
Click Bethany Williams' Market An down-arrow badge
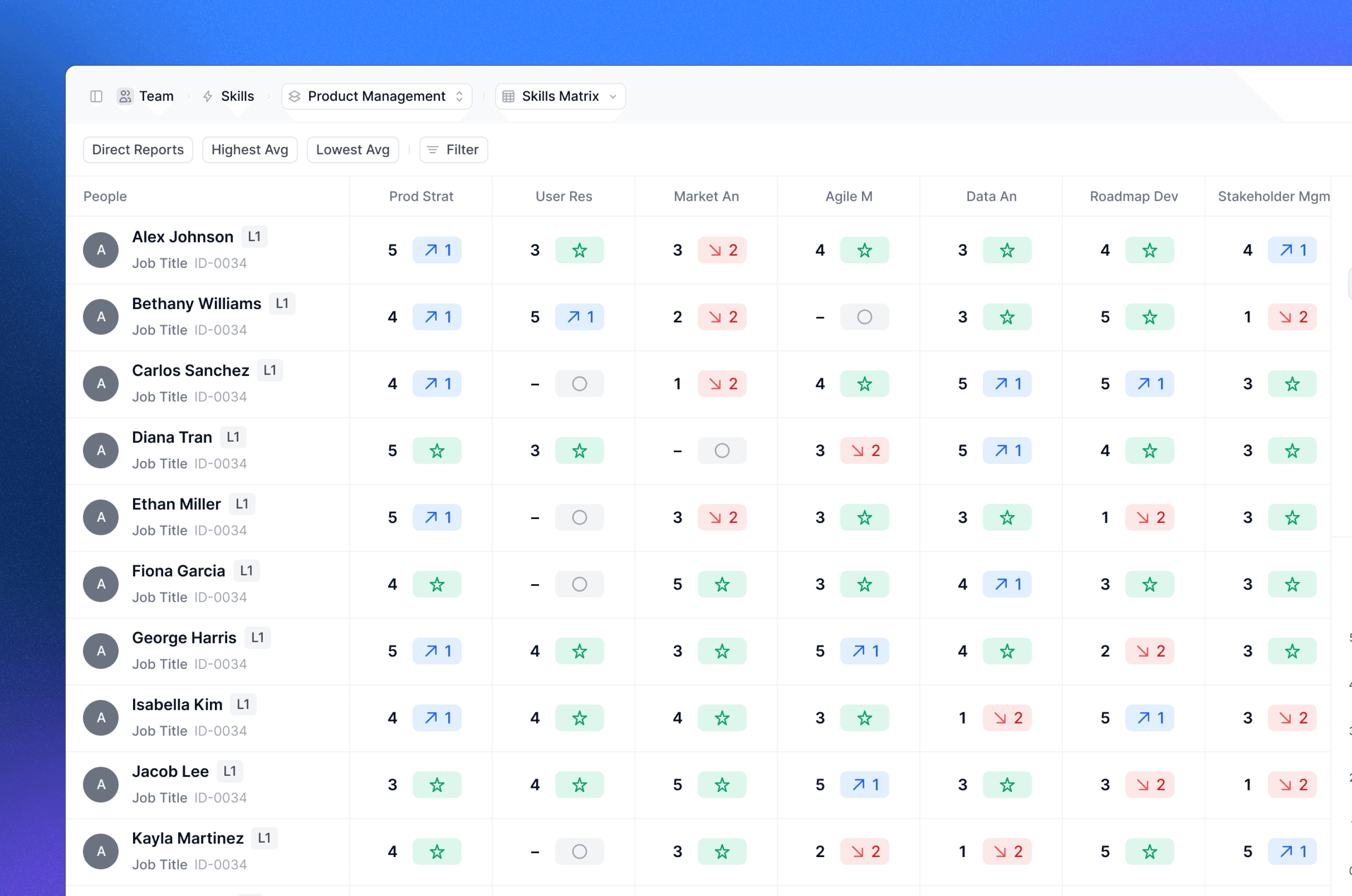pyautogui.click(x=722, y=317)
